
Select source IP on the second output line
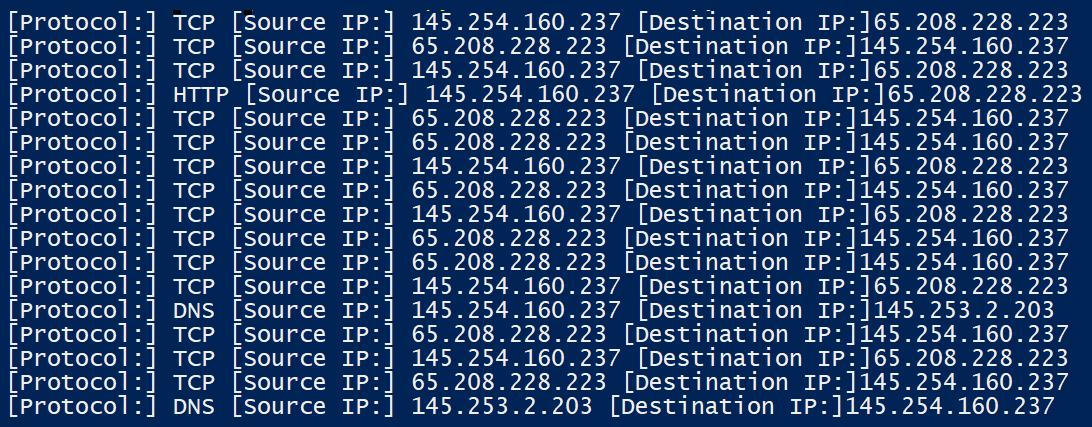click(508, 47)
